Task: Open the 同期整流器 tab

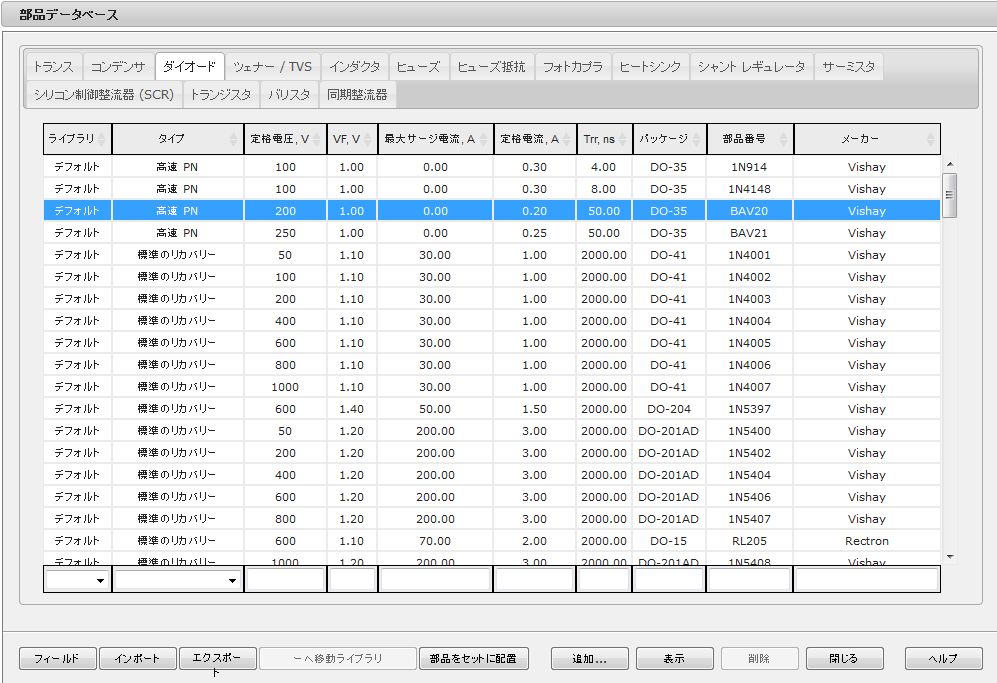Action: point(357,95)
